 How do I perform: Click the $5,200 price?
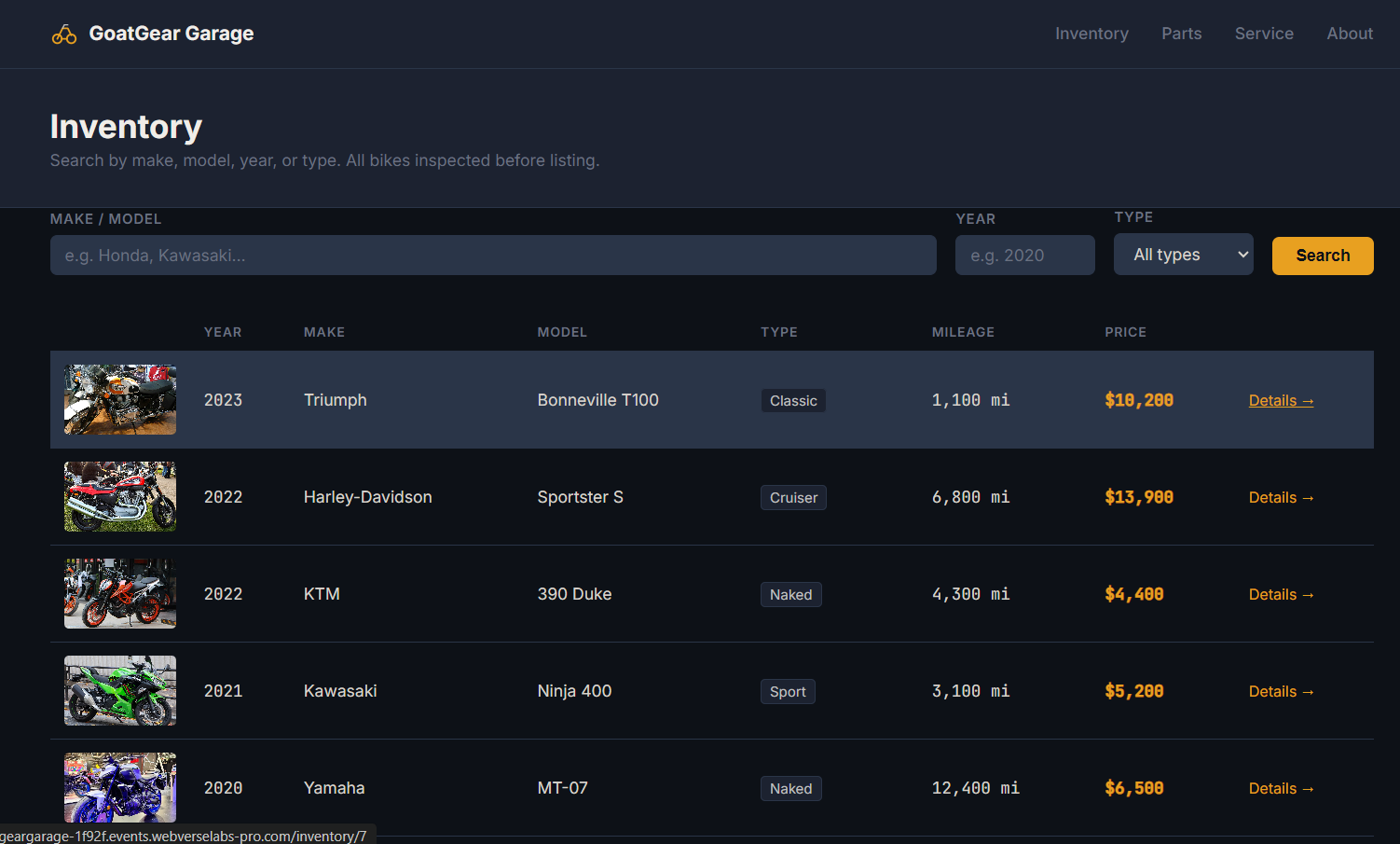(x=1134, y=691)
